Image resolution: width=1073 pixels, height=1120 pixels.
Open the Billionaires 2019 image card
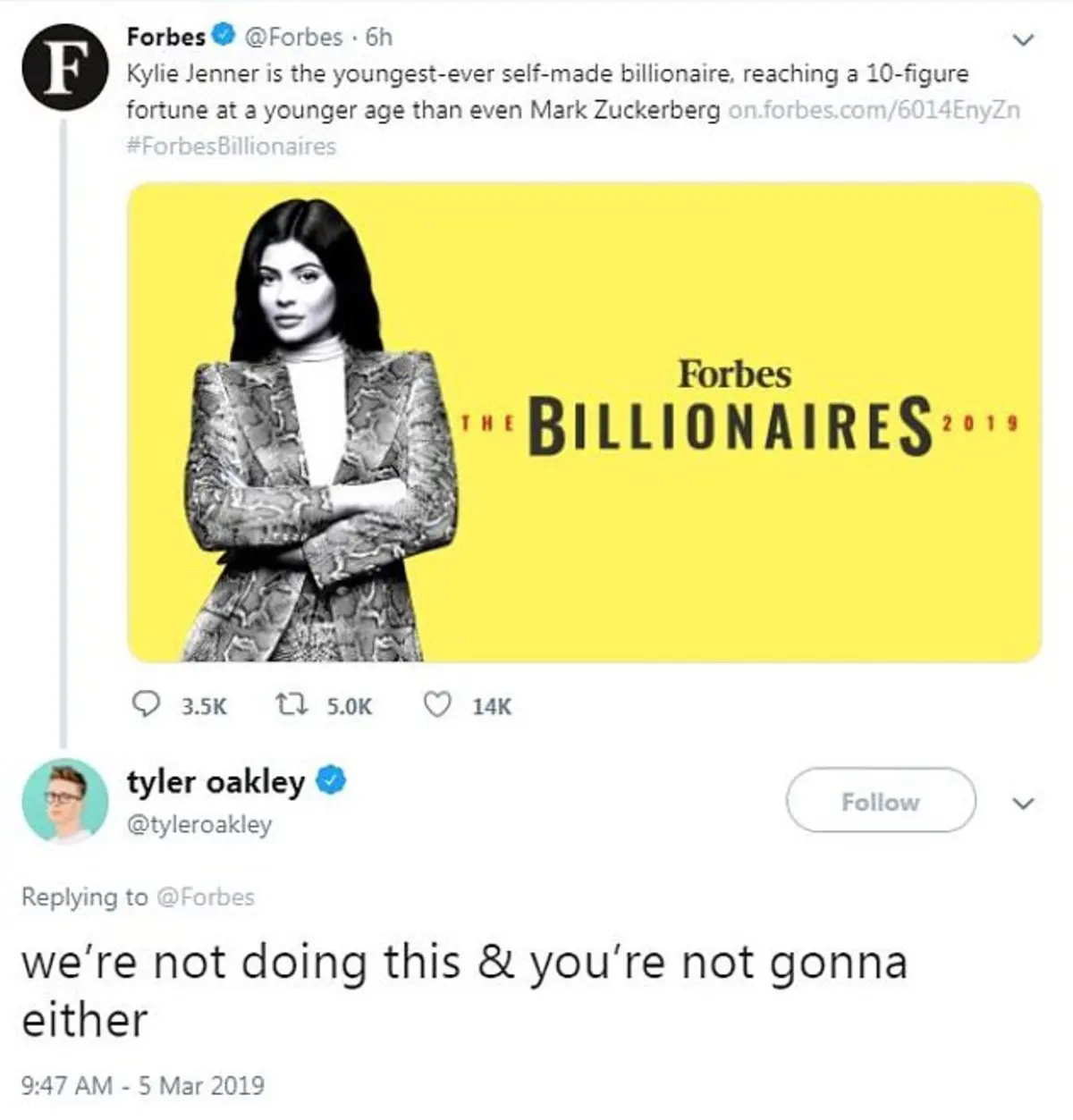585,422
